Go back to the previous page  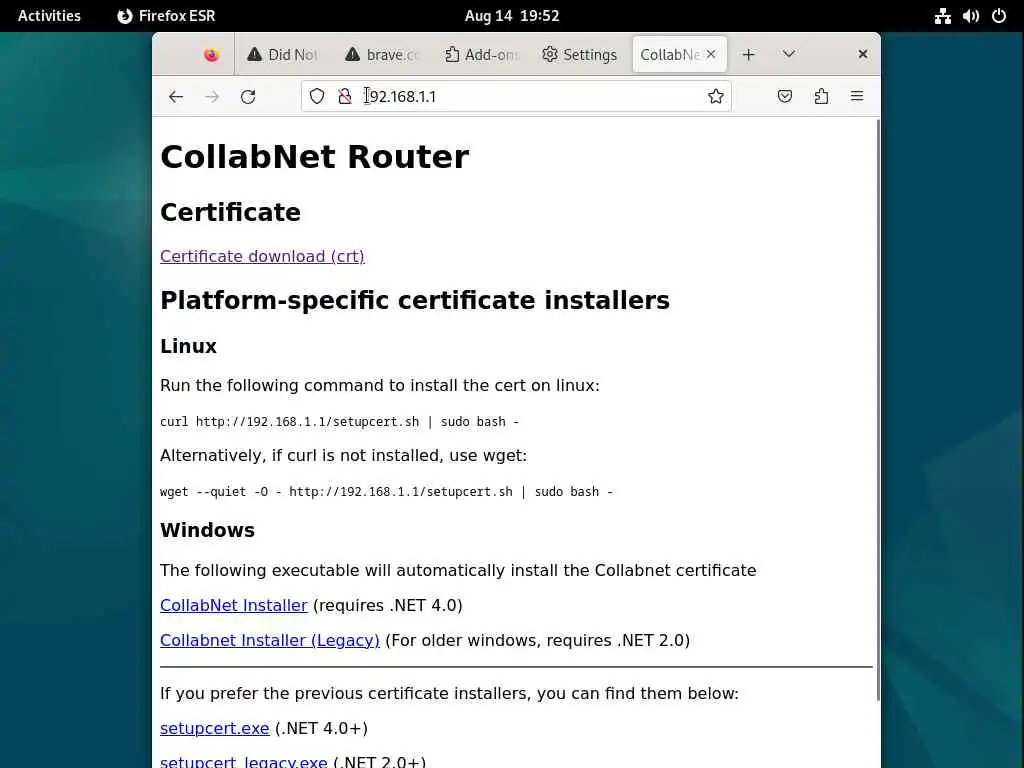[176, 97]
